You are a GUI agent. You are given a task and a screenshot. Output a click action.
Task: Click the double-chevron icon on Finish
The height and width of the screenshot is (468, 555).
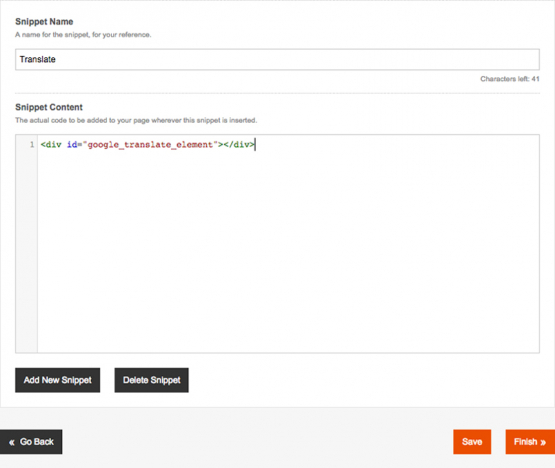click(543, 442)
